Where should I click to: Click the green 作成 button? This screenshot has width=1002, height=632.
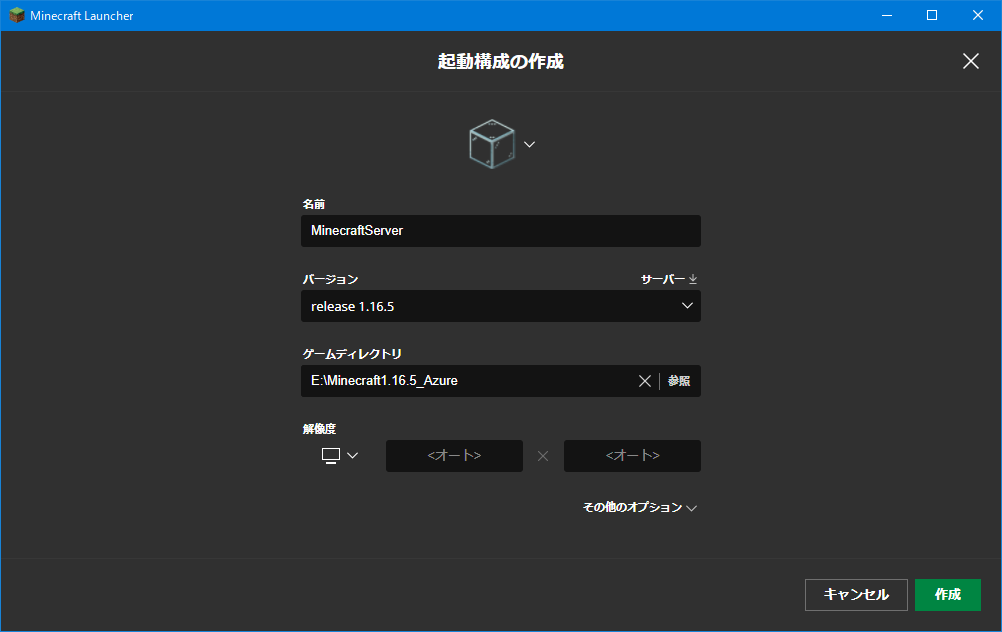click(948, 595)
